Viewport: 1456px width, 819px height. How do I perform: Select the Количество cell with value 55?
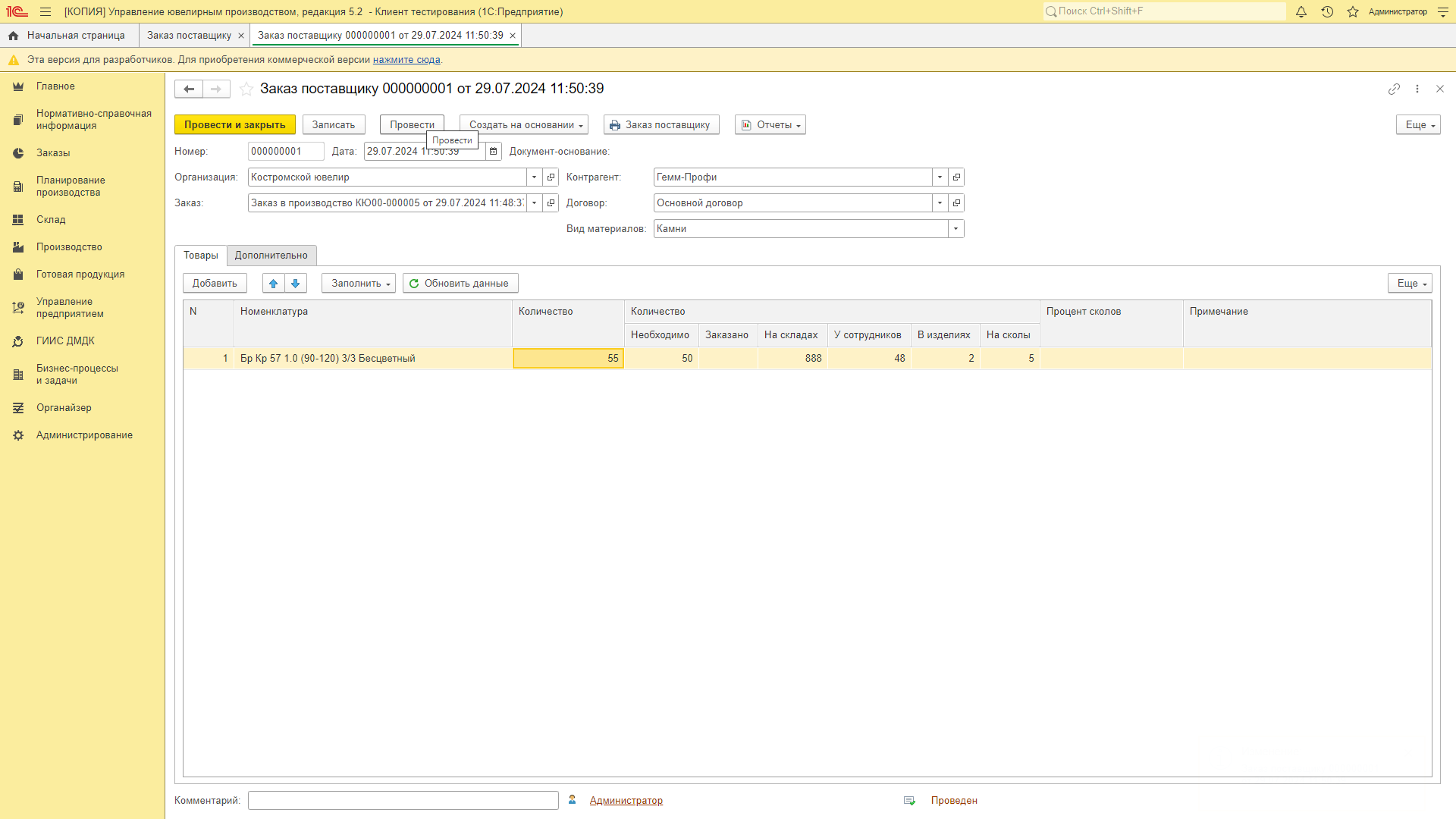click(x=569, y=359)
